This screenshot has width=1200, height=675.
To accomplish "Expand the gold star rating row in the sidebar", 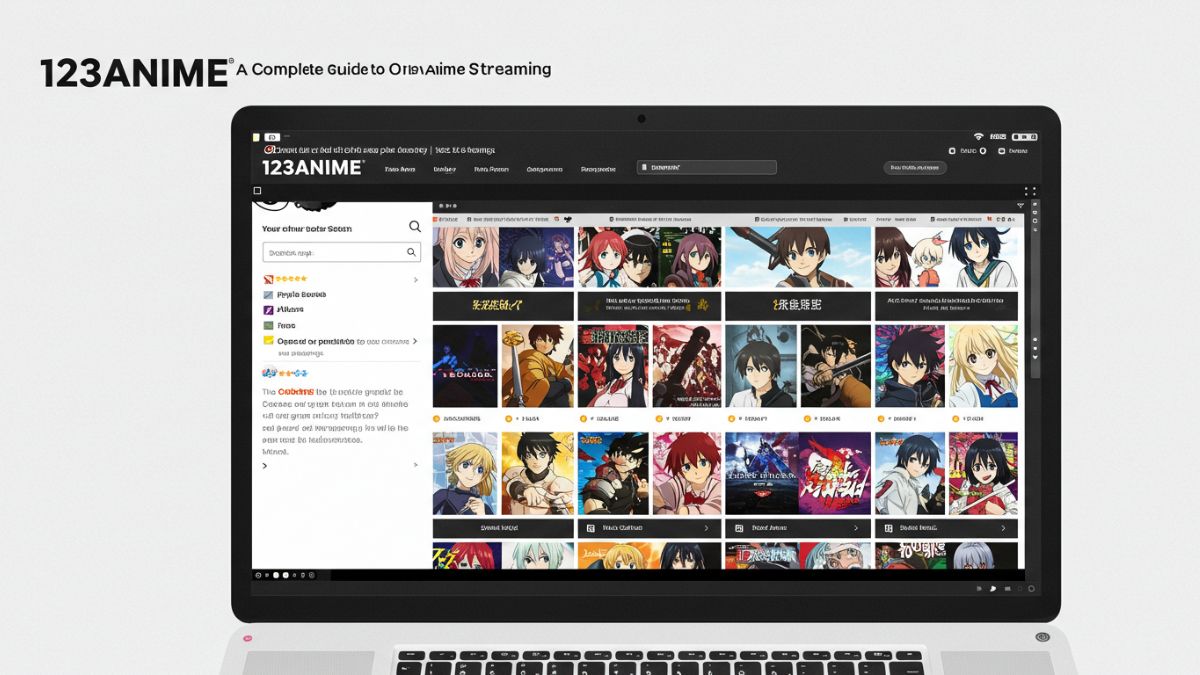I will [415, 280].
